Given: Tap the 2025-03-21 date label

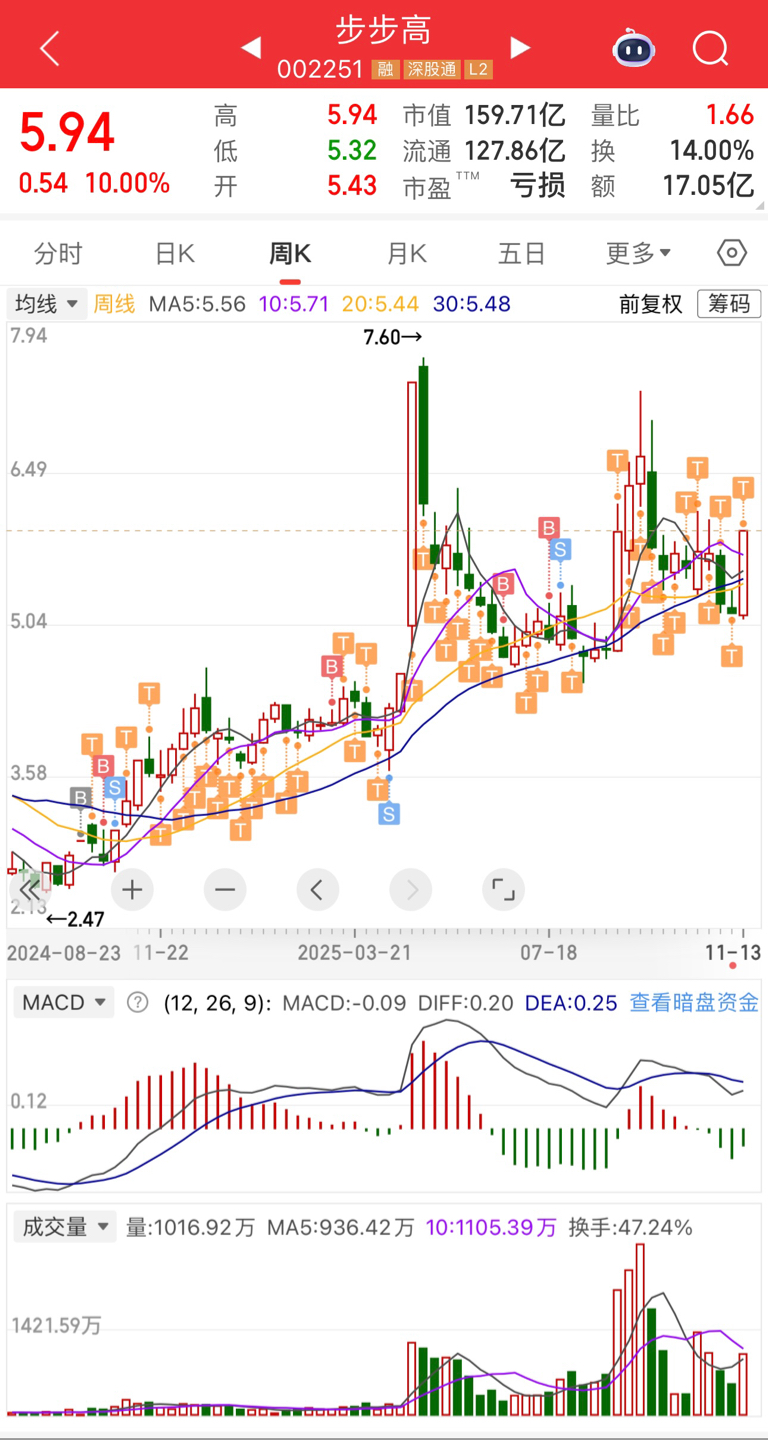Looking at the screenshot, I should click(355, 953).
